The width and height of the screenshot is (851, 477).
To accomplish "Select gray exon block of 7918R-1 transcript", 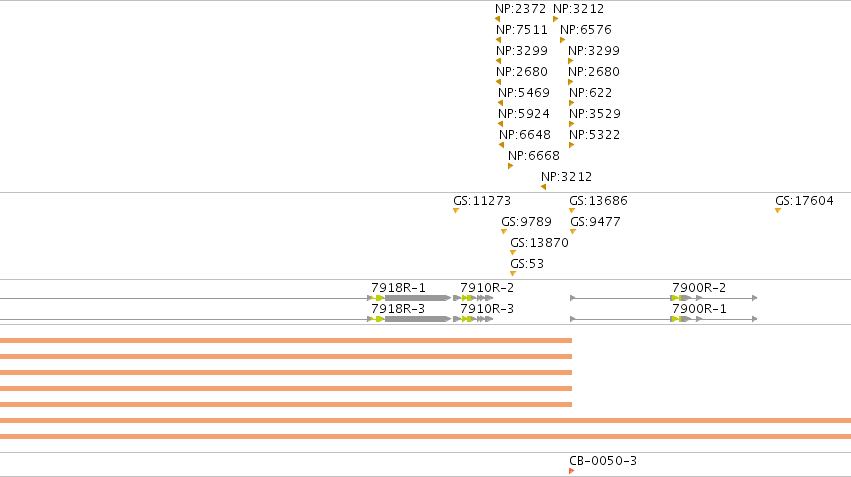I will tap(416, 298).
